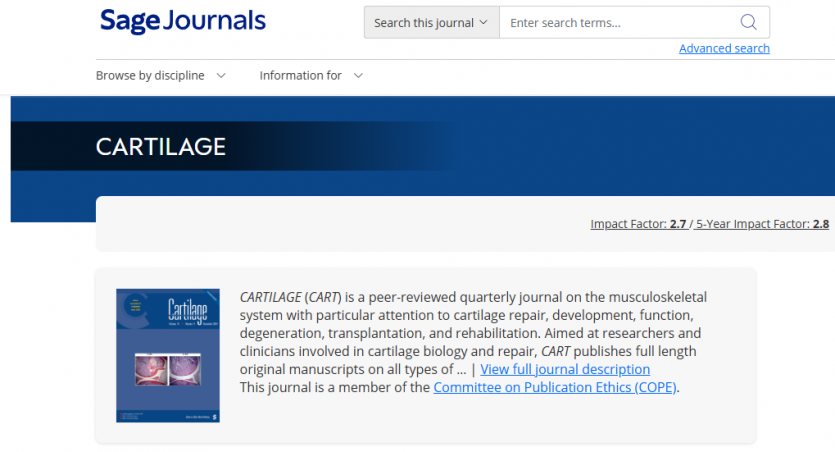The image size is (835, 452).
Task: Open the Sage Journals home logo
Action: tap(183, 21)
